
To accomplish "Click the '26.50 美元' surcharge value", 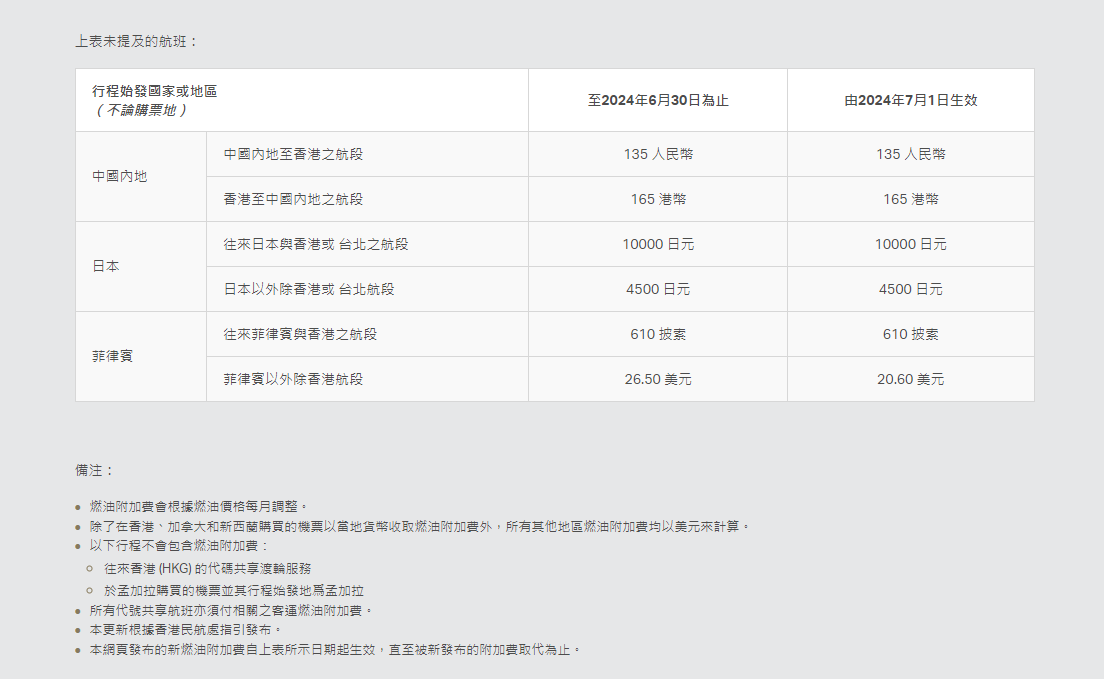I will (657, 380).
